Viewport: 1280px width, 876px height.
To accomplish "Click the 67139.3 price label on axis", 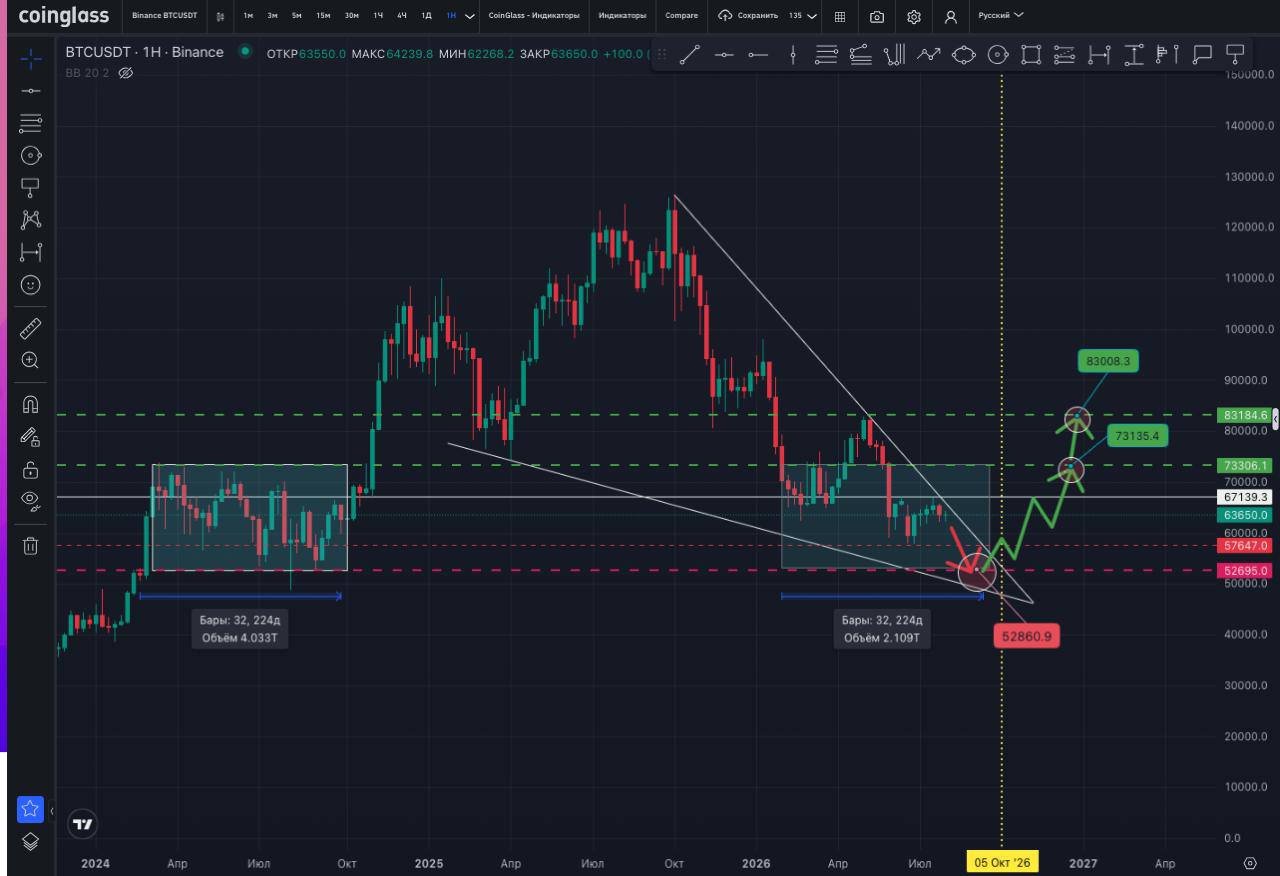I will pos(1245,497).
